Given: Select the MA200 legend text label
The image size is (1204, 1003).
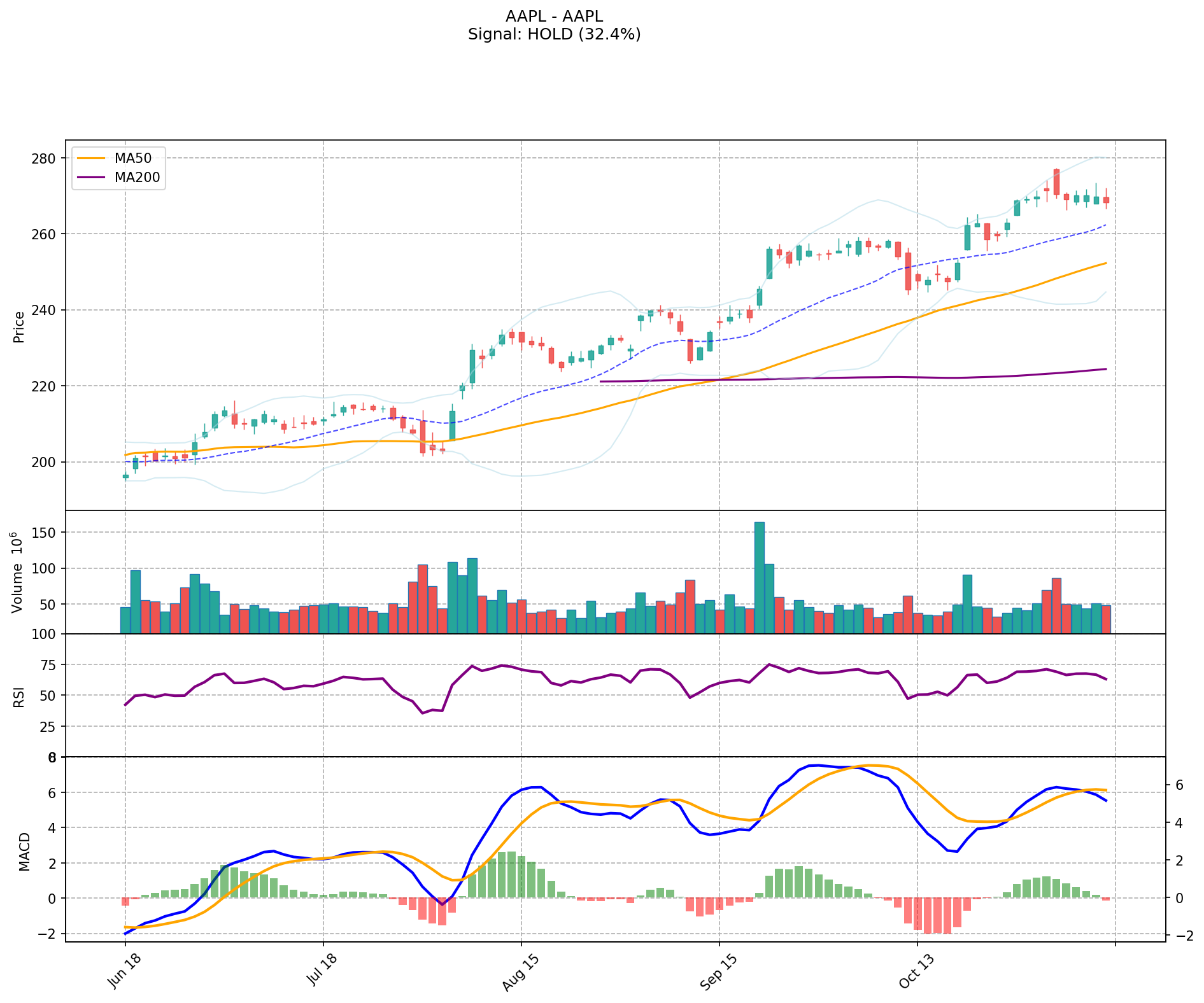Looking at the screenshot, I should [137, 178].
